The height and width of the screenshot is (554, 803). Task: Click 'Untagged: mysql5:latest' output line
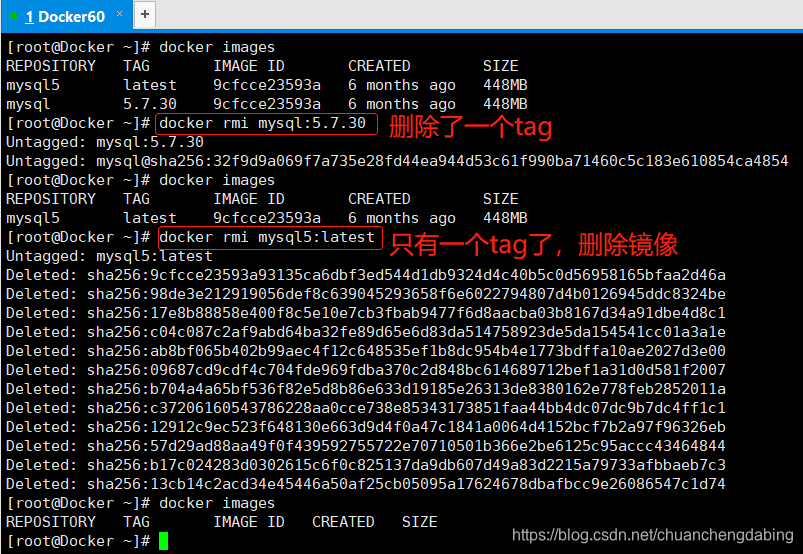(x=109, y=257)
